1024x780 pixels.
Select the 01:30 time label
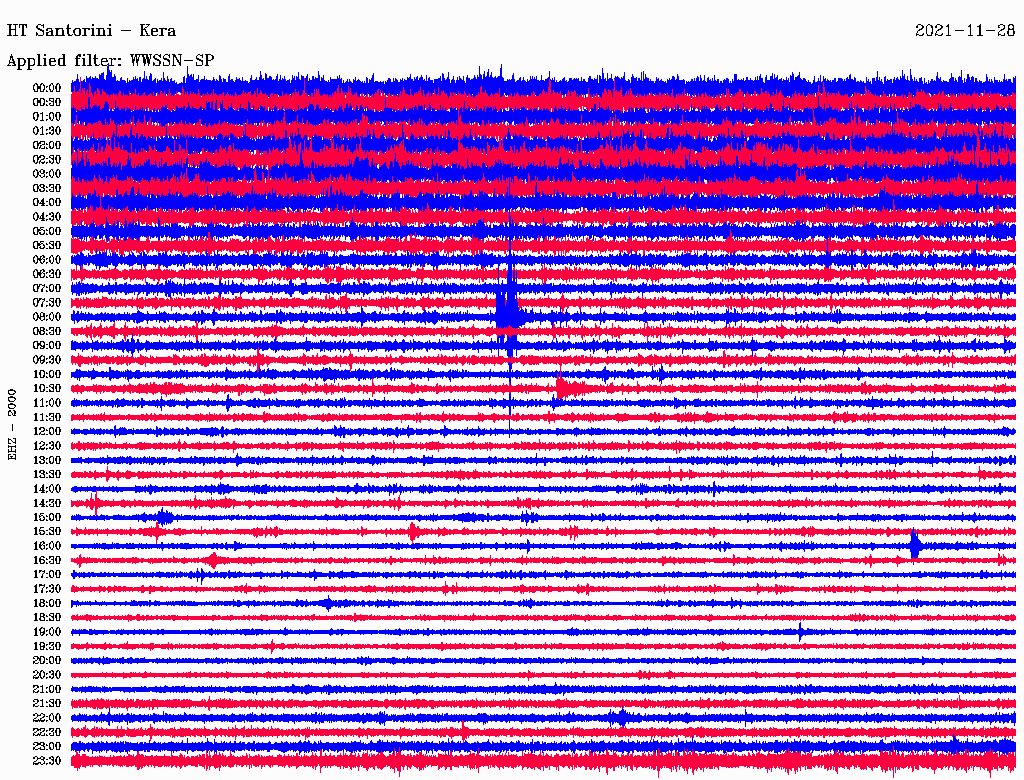pyautogui.click(x=47, y=131)
